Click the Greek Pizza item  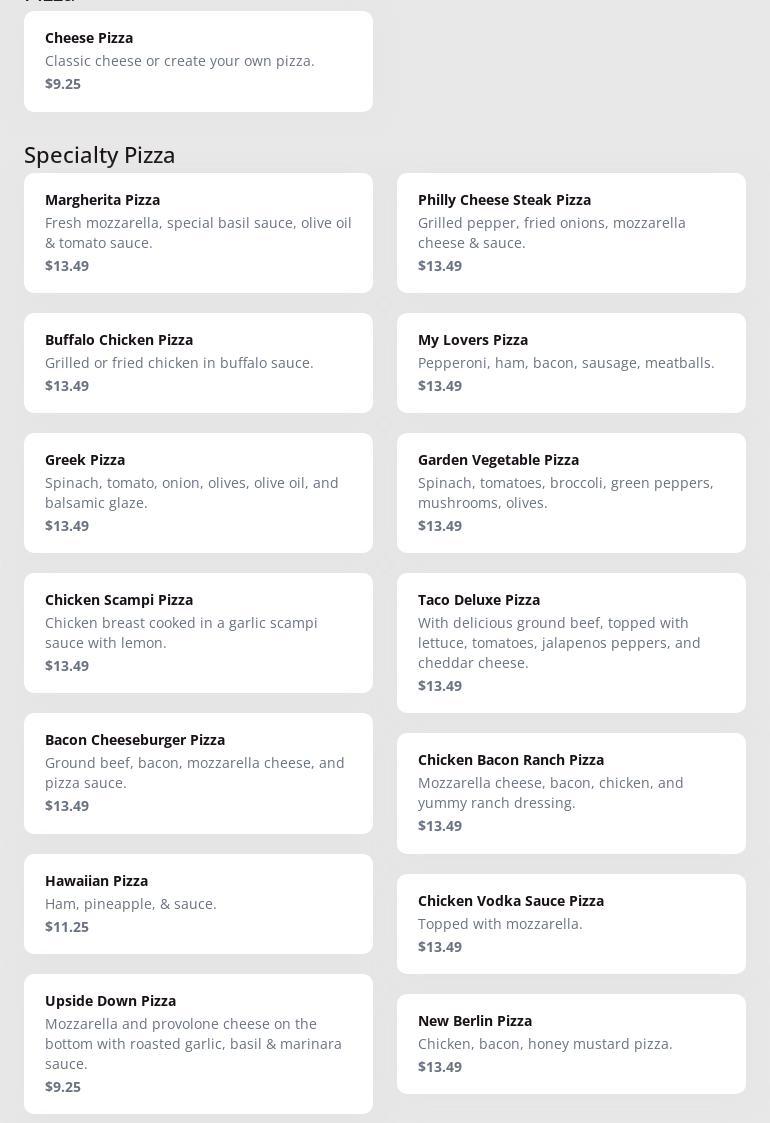[x=198, y=492]
